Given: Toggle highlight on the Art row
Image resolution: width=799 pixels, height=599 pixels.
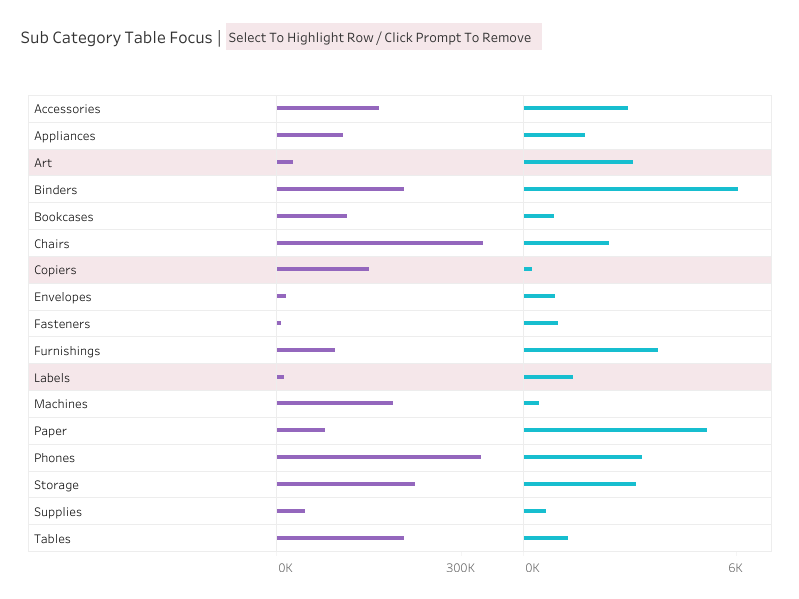Looking at the screenshot, I should (43, 163).
